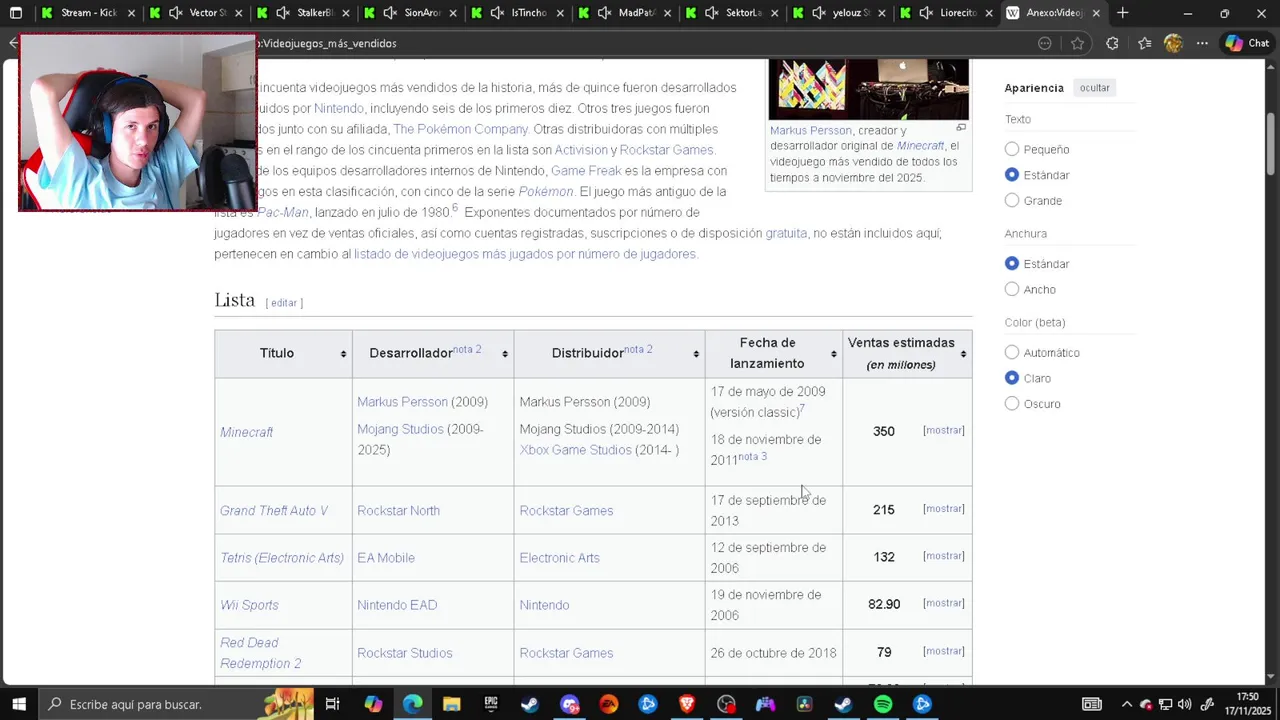The height and width of the screenshot is (720, 1280).
Task: Open Brave browser from taskbar
Action: [x=687, y=704]
